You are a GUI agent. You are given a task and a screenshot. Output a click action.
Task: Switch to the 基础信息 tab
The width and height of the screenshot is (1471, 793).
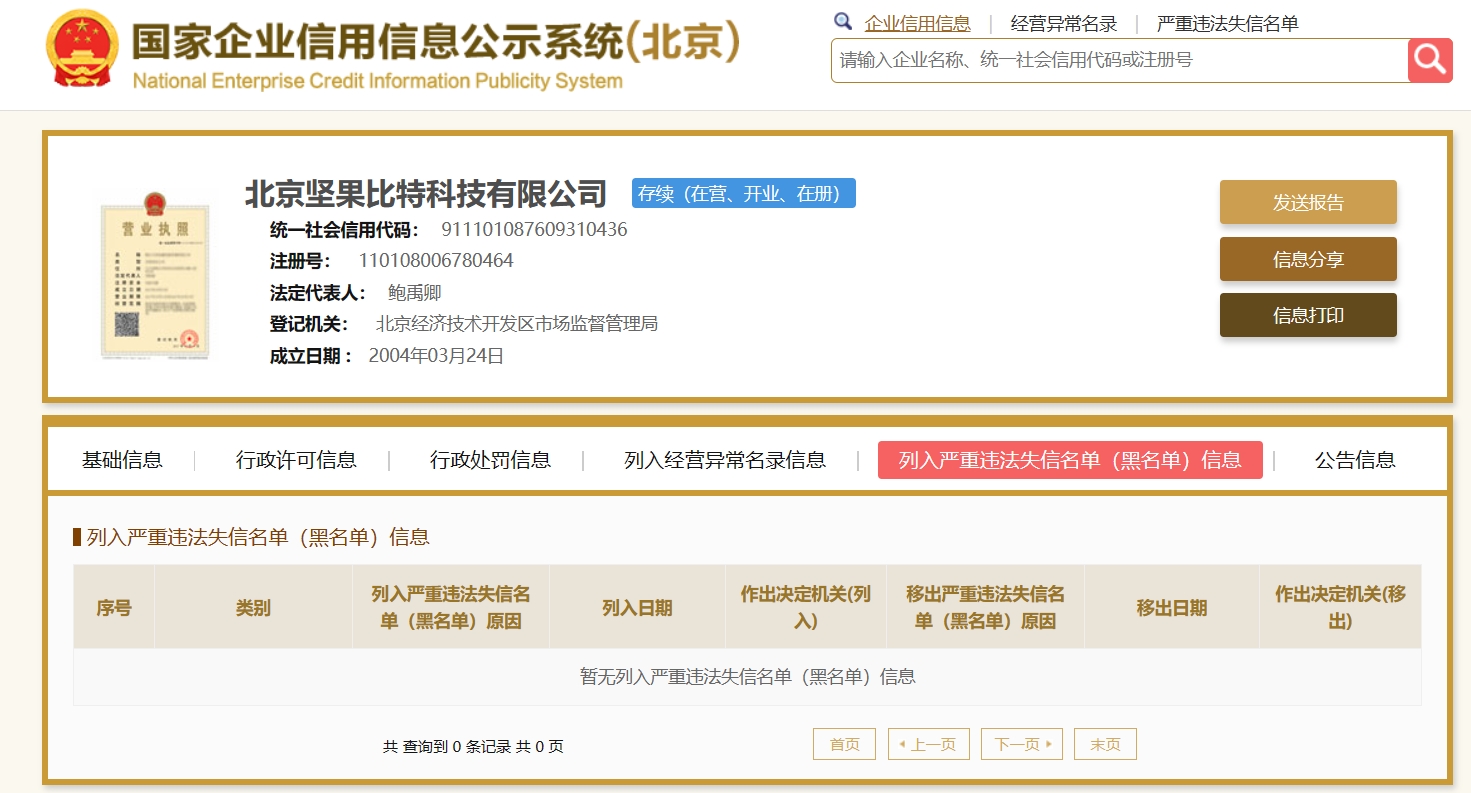pyautogui.click(x=122, y=460)
